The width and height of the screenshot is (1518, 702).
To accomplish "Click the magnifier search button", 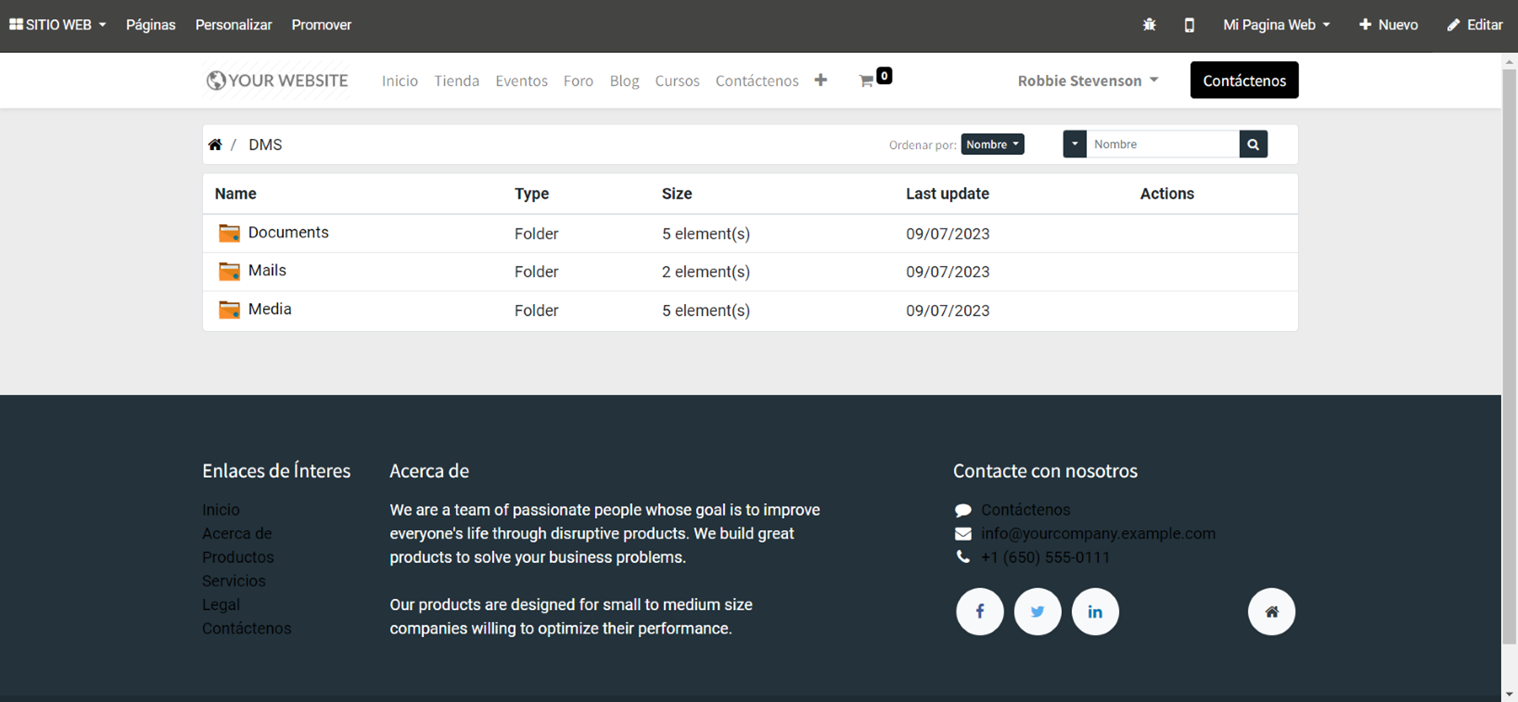I will [x=1253, y=144].
